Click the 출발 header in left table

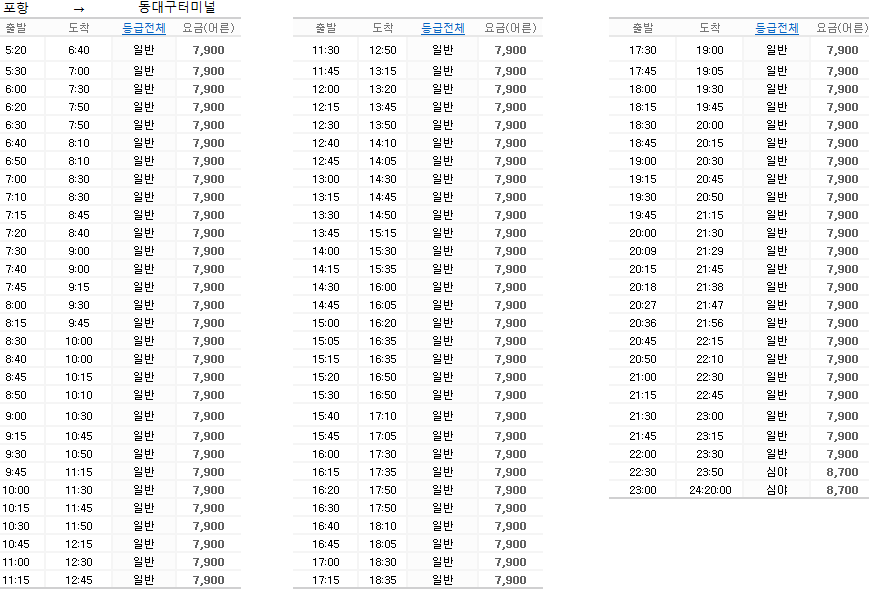[16, 28]
